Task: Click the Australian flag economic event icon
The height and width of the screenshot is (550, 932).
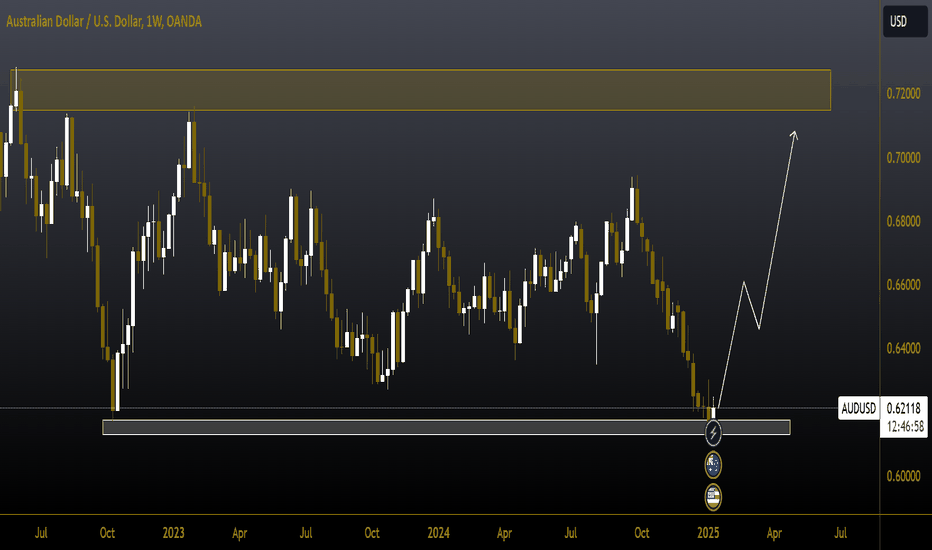Action: click(x=713, y=465)
